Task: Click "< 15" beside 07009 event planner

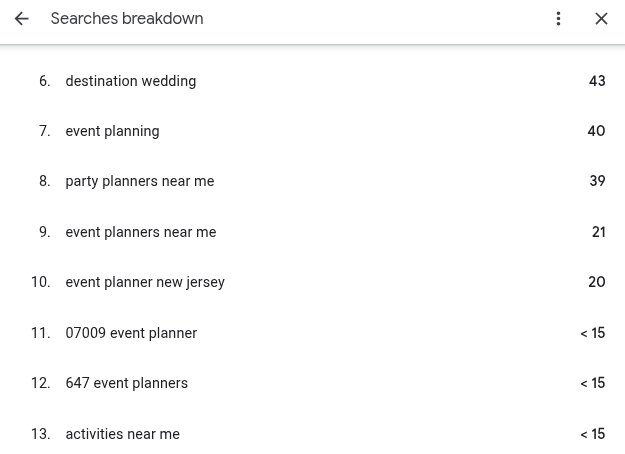Action: coord(592,333)
